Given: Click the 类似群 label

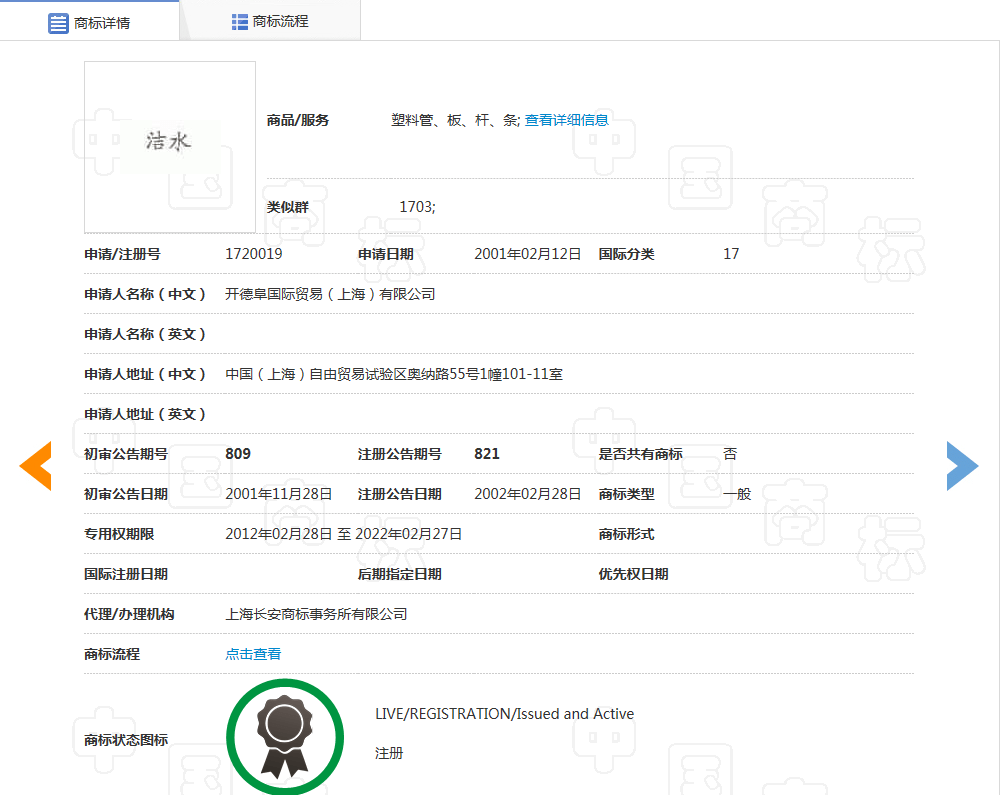Looking at the screenshot, I should pyautogui.click(x=288, y=207).
